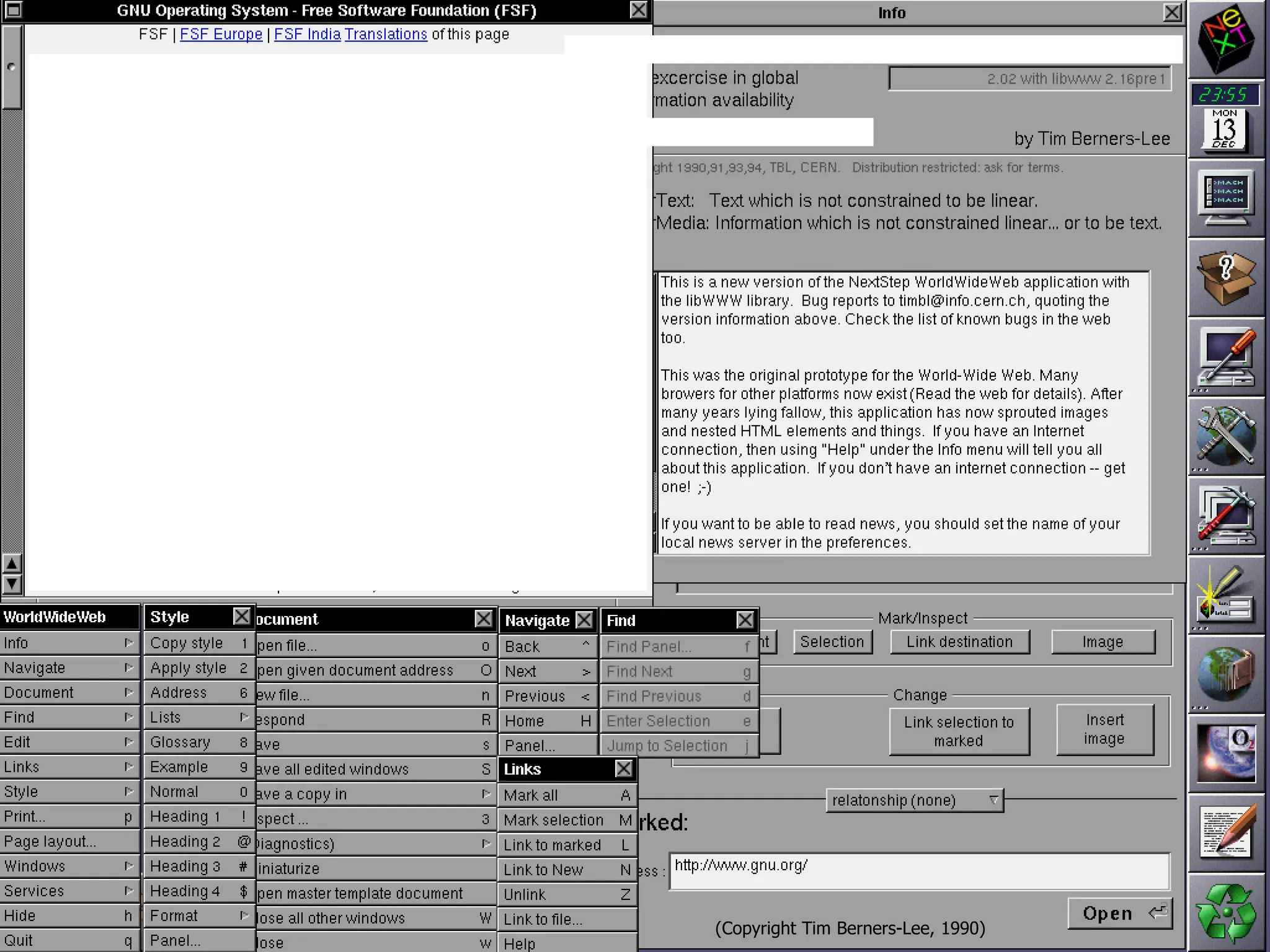The height and width of the screenshot is (952, 1270).
Task: Expand the Edit submenu in WorldWideWeb menu
Action: pyautogui.click(x=69, y=742)
